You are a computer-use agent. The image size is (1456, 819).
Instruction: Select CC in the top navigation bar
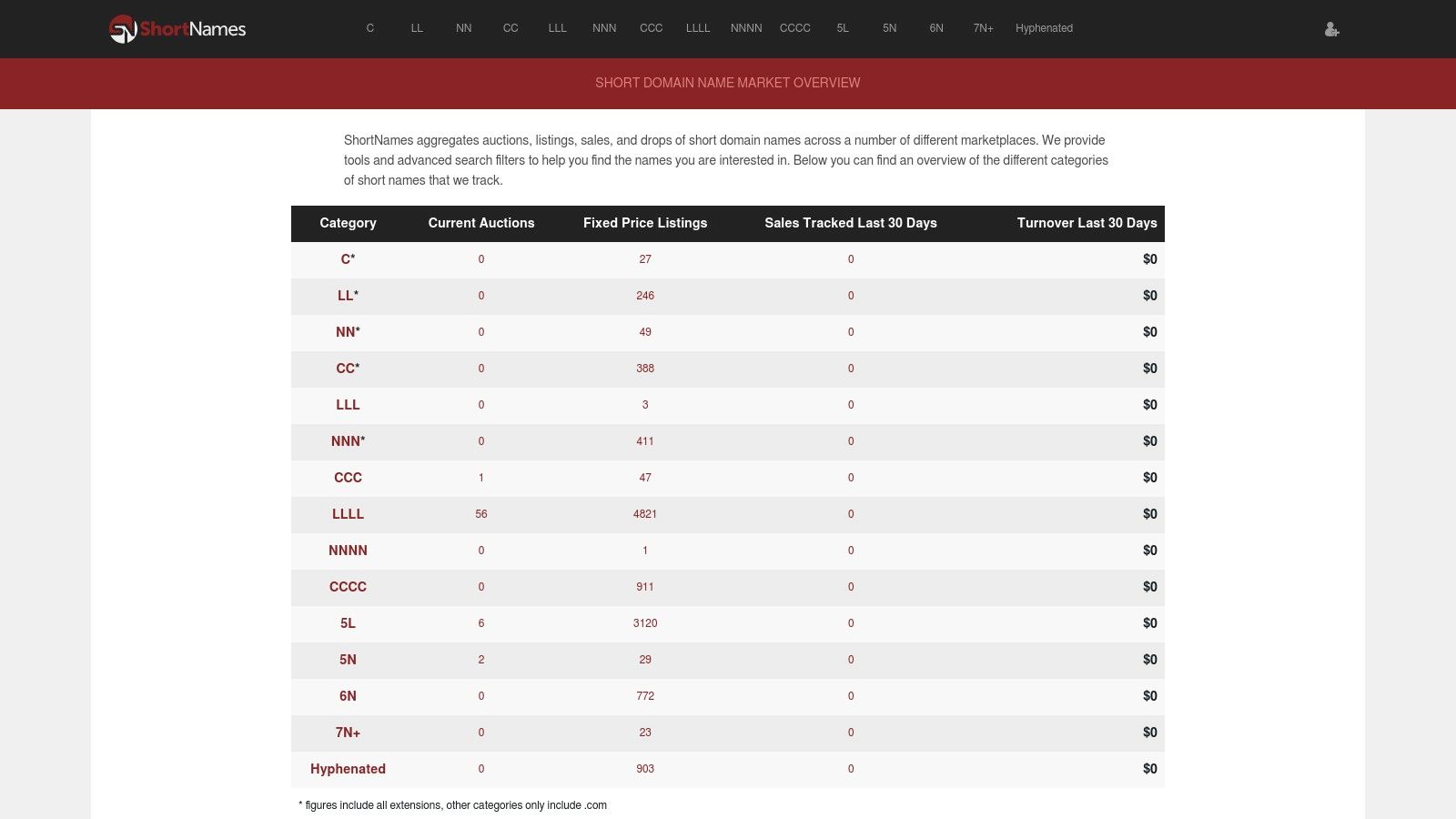pos(511,28)
